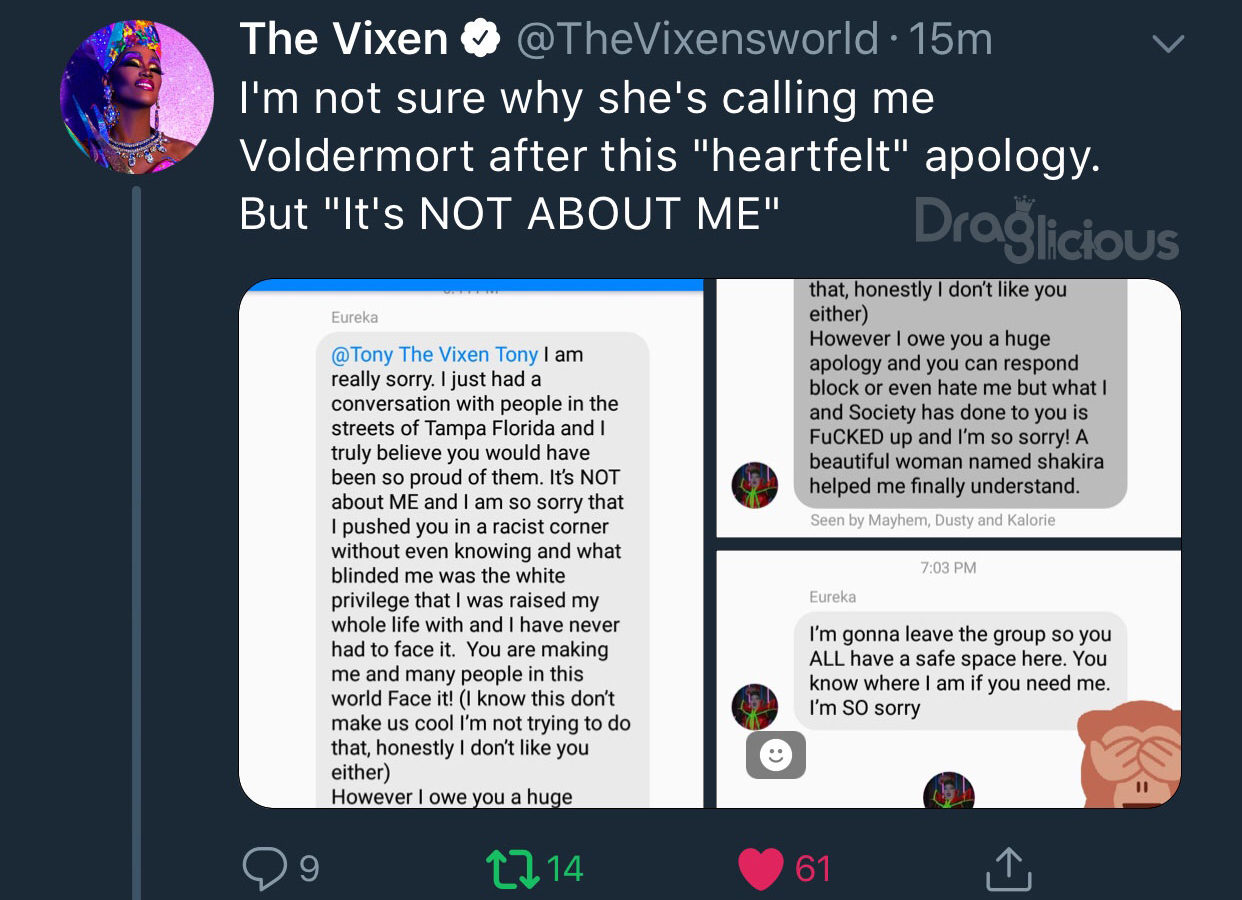Open bottom-right 7:03 PM screenshot
1242x900 pixels.
click(948, 679)
